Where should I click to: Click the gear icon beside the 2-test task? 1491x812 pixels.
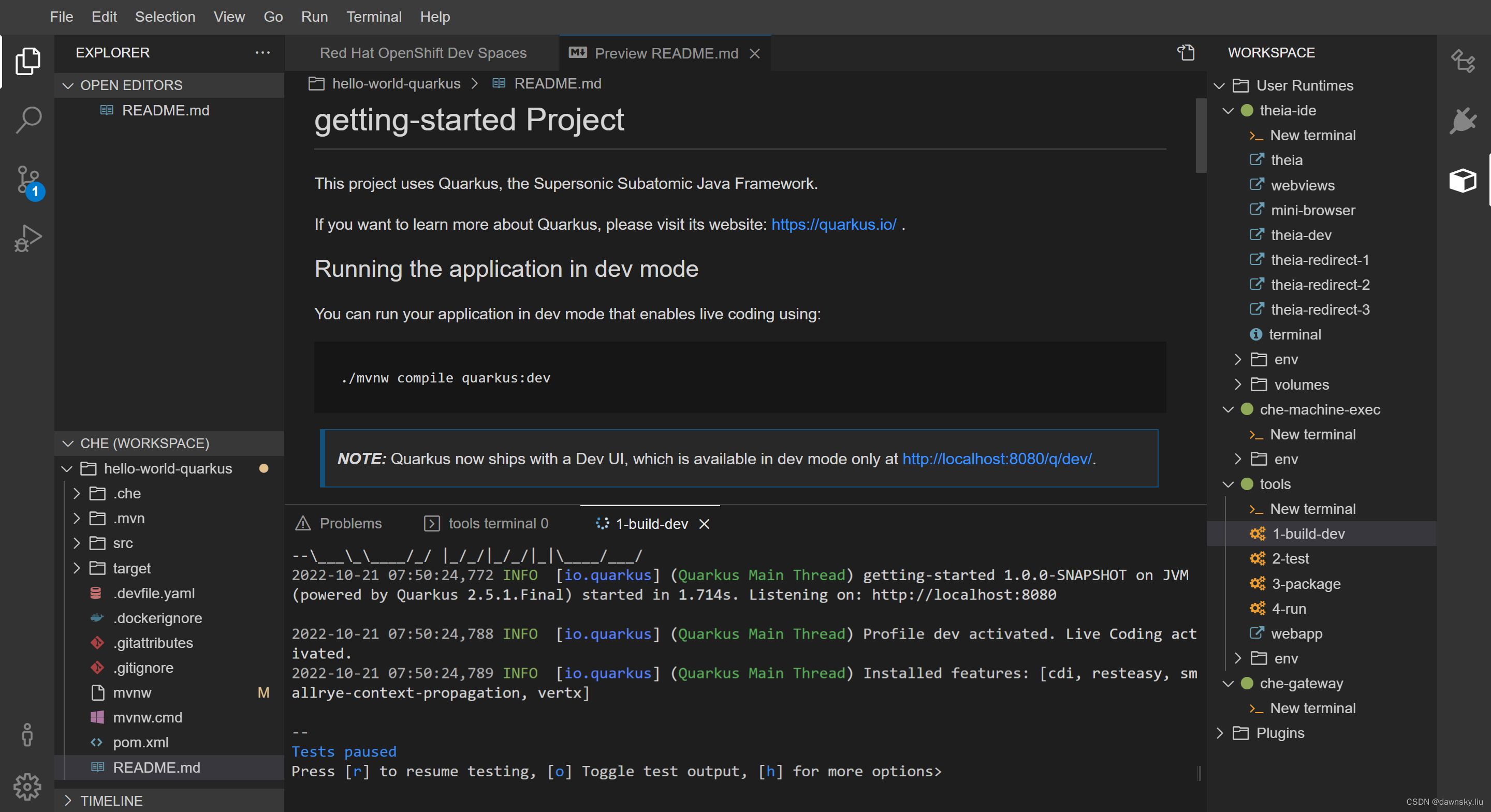(x=1256, y=558)
